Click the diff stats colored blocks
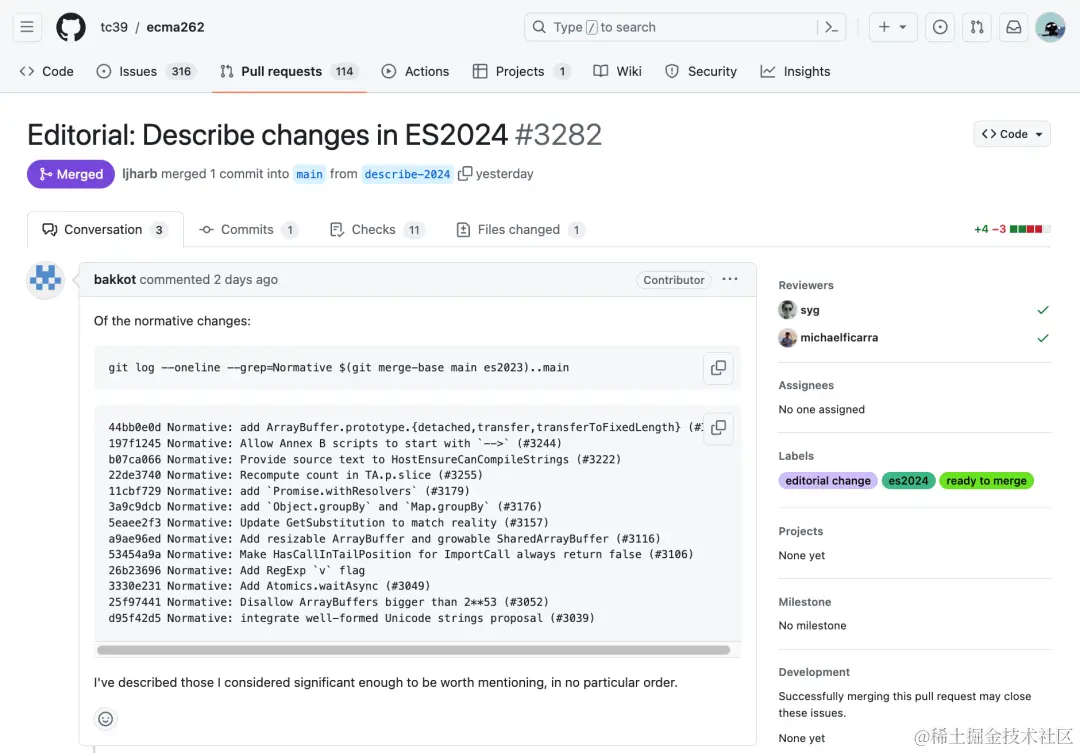 [x=1029, y=229]
